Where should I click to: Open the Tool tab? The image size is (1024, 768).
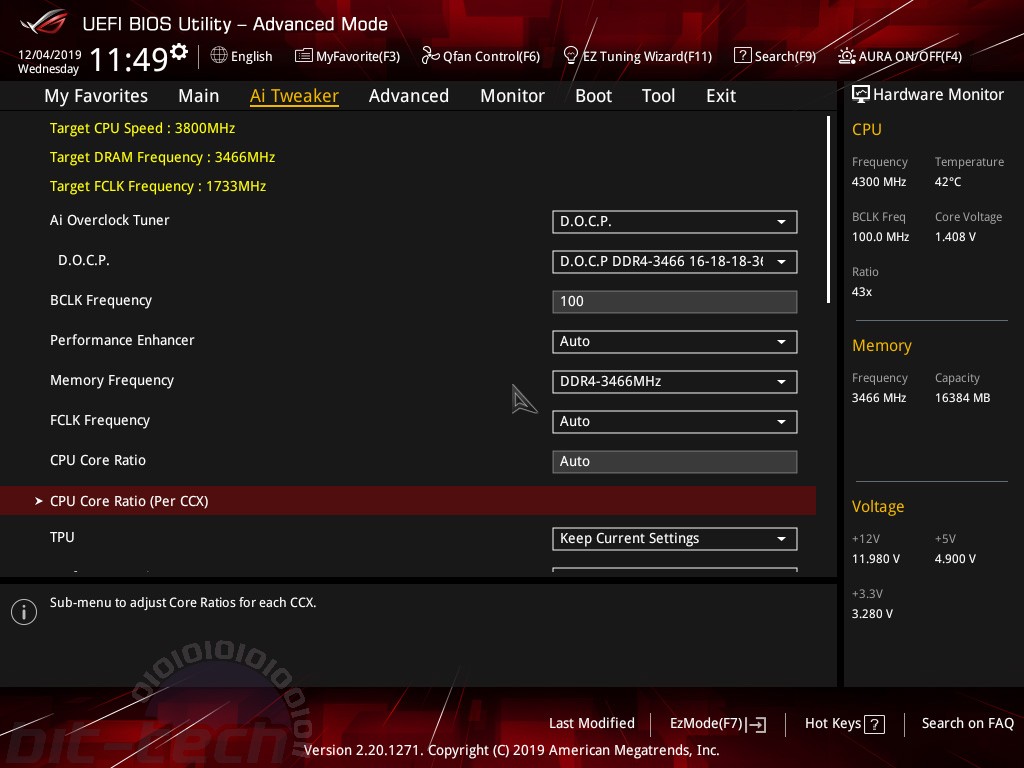click(658, 96)
